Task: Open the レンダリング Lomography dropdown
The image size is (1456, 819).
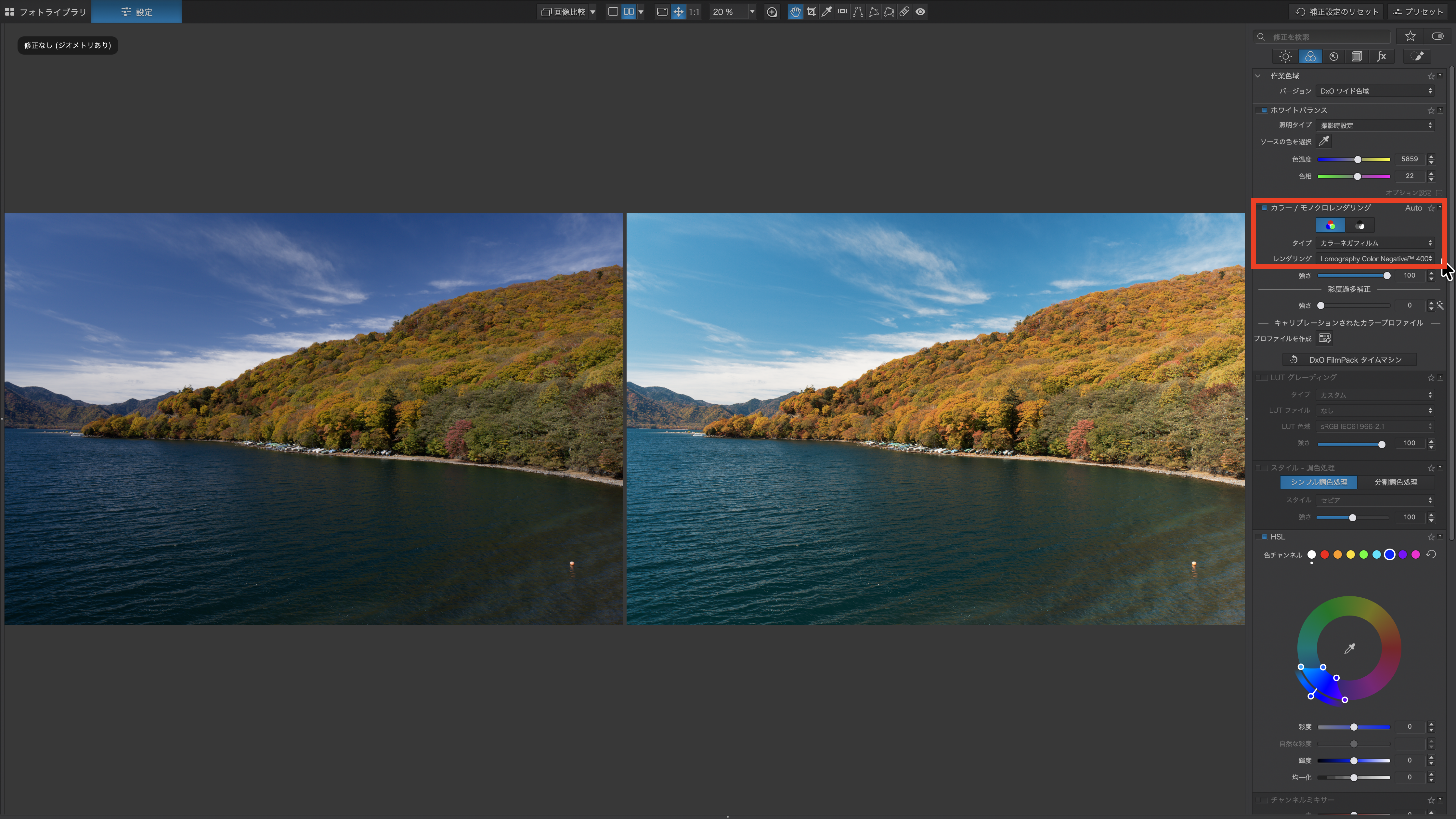Action: tap(1375, 259)
